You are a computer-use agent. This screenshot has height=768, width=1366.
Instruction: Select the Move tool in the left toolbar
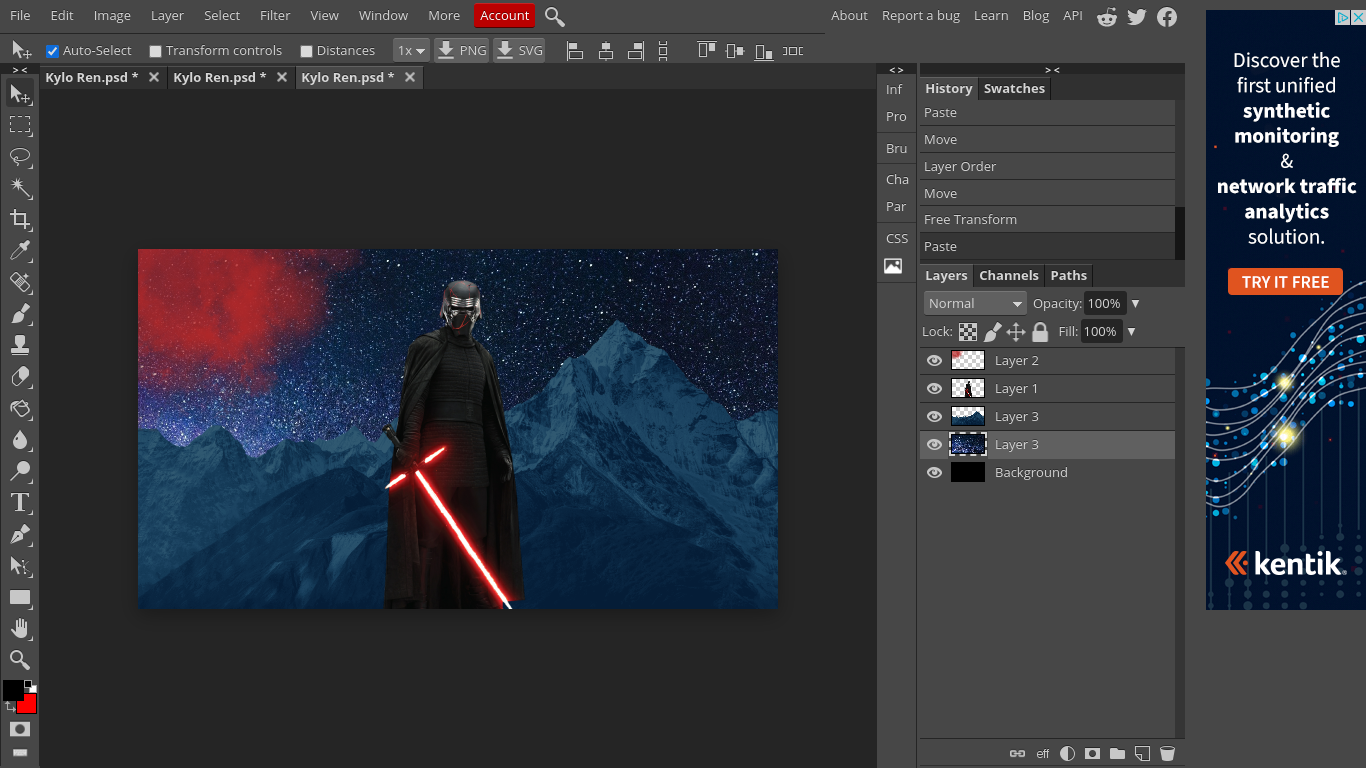[x=20, y=94]
